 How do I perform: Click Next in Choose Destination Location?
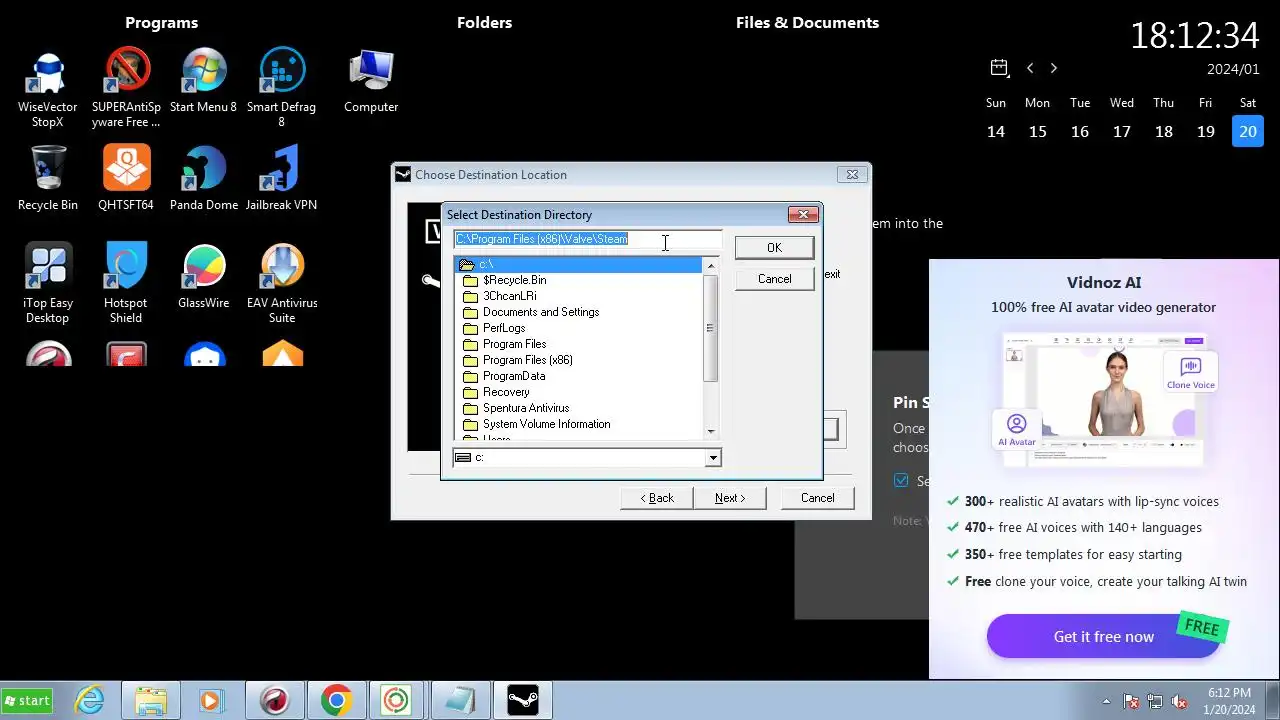[x=729, y=497]
